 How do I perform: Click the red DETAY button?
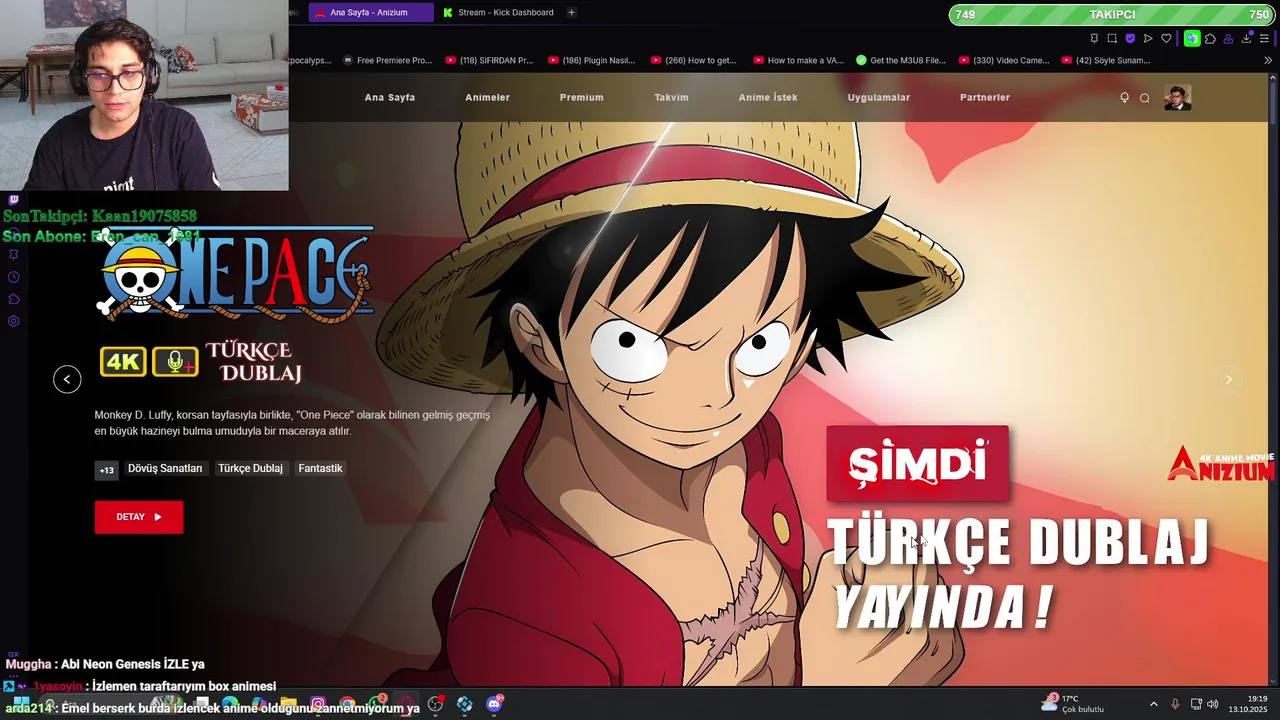139,517
